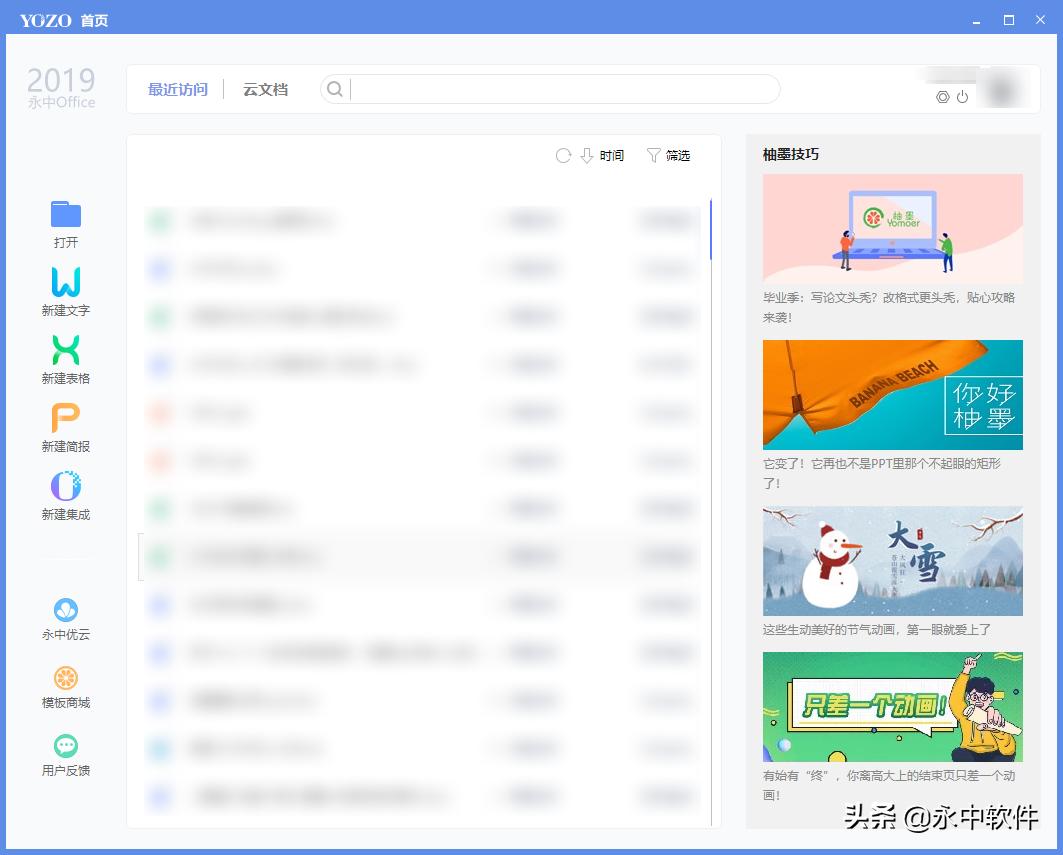Maximize the YOZO window
The height and width of the screenshot is (855, 1063).
click(x=1009, y=20)
